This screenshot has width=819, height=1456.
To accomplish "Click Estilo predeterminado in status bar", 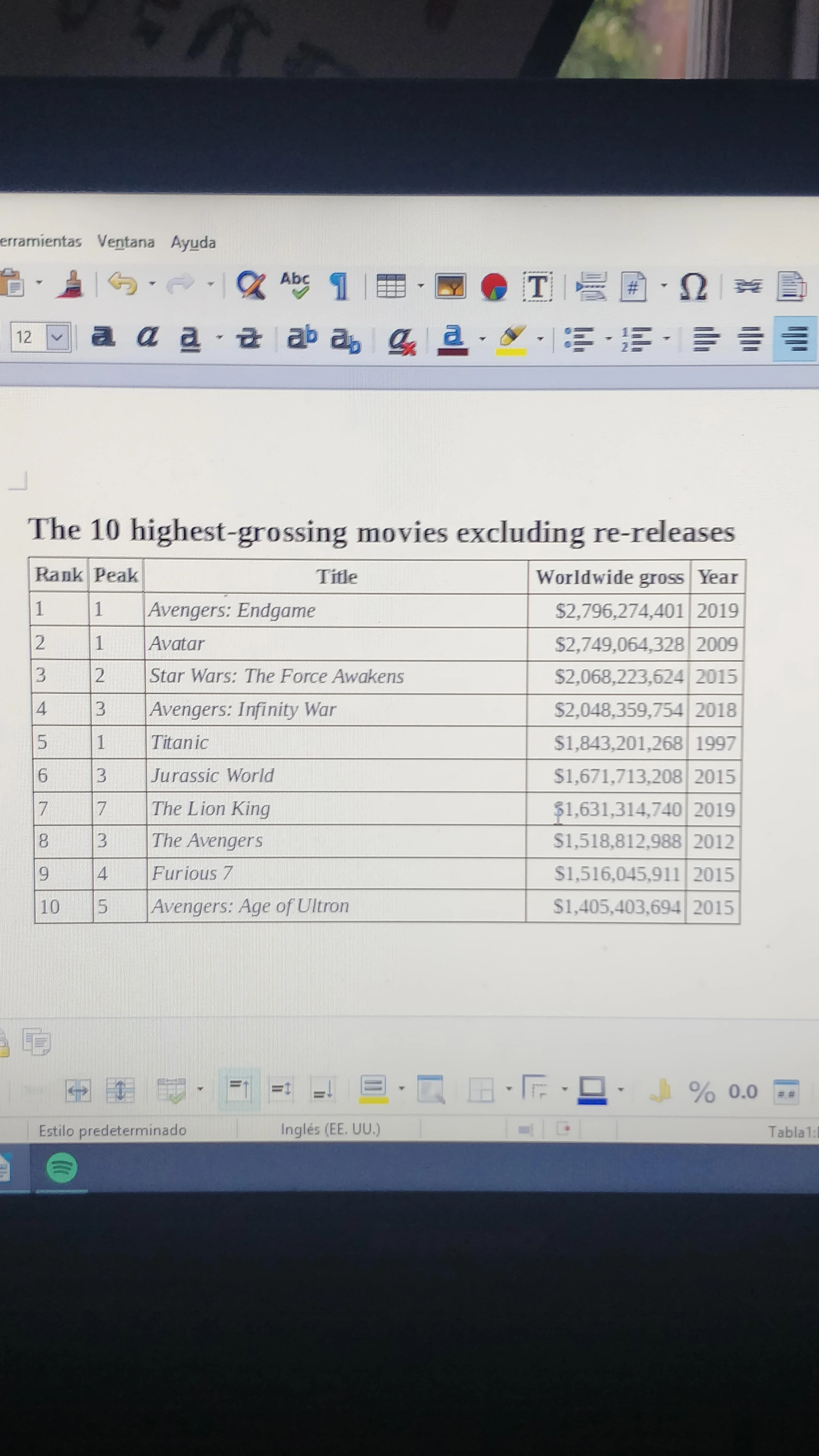I will 112,1130.
